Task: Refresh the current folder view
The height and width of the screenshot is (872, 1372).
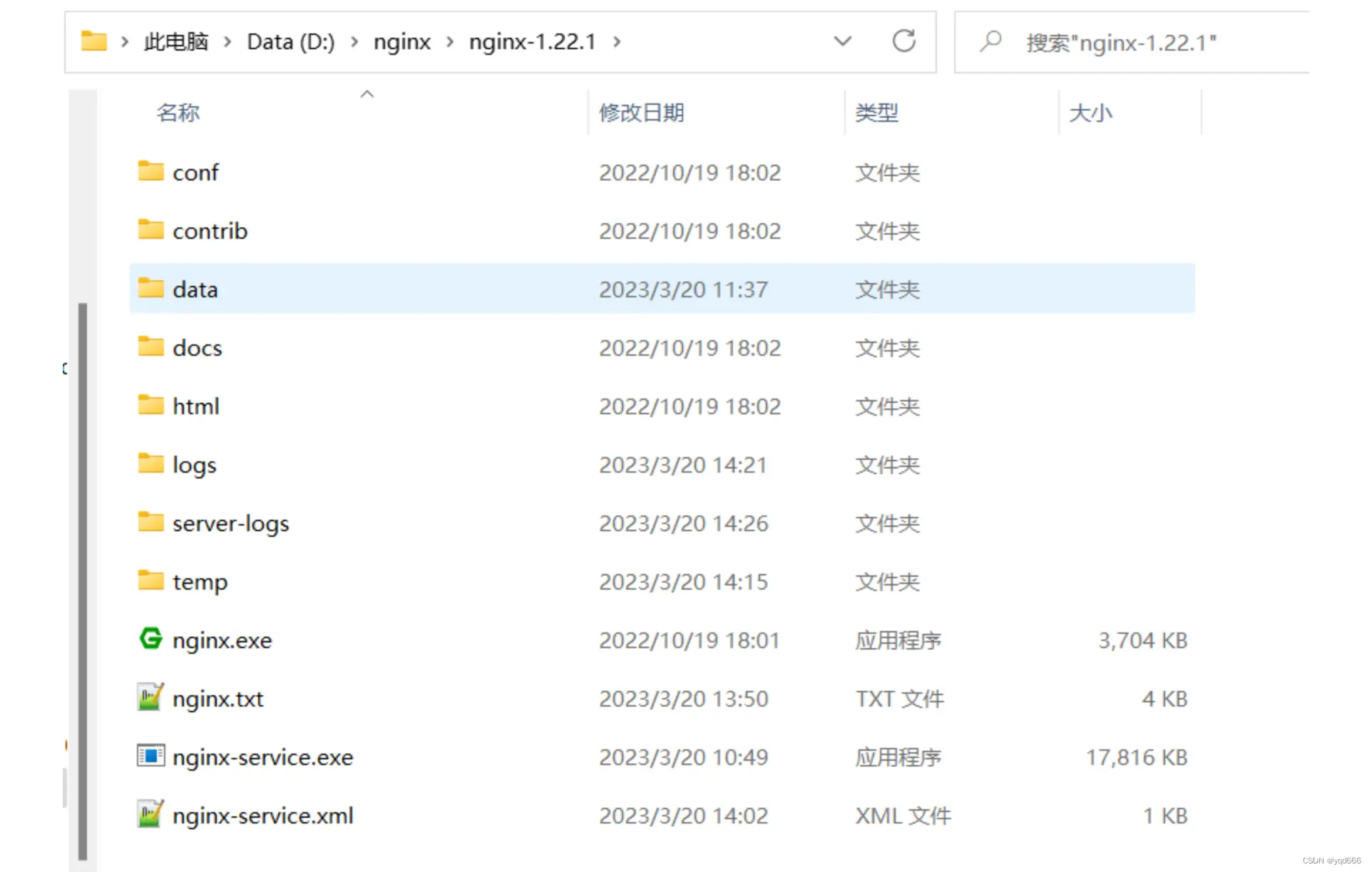Action: tap(904, 41)
